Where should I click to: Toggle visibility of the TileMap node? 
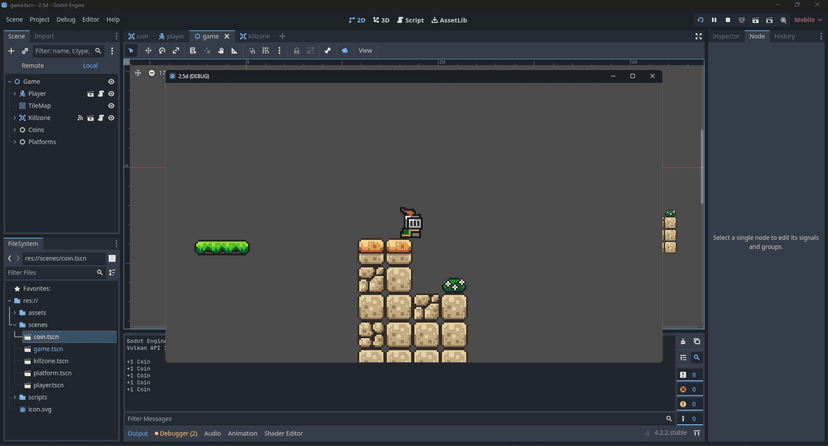click(111, 106)
